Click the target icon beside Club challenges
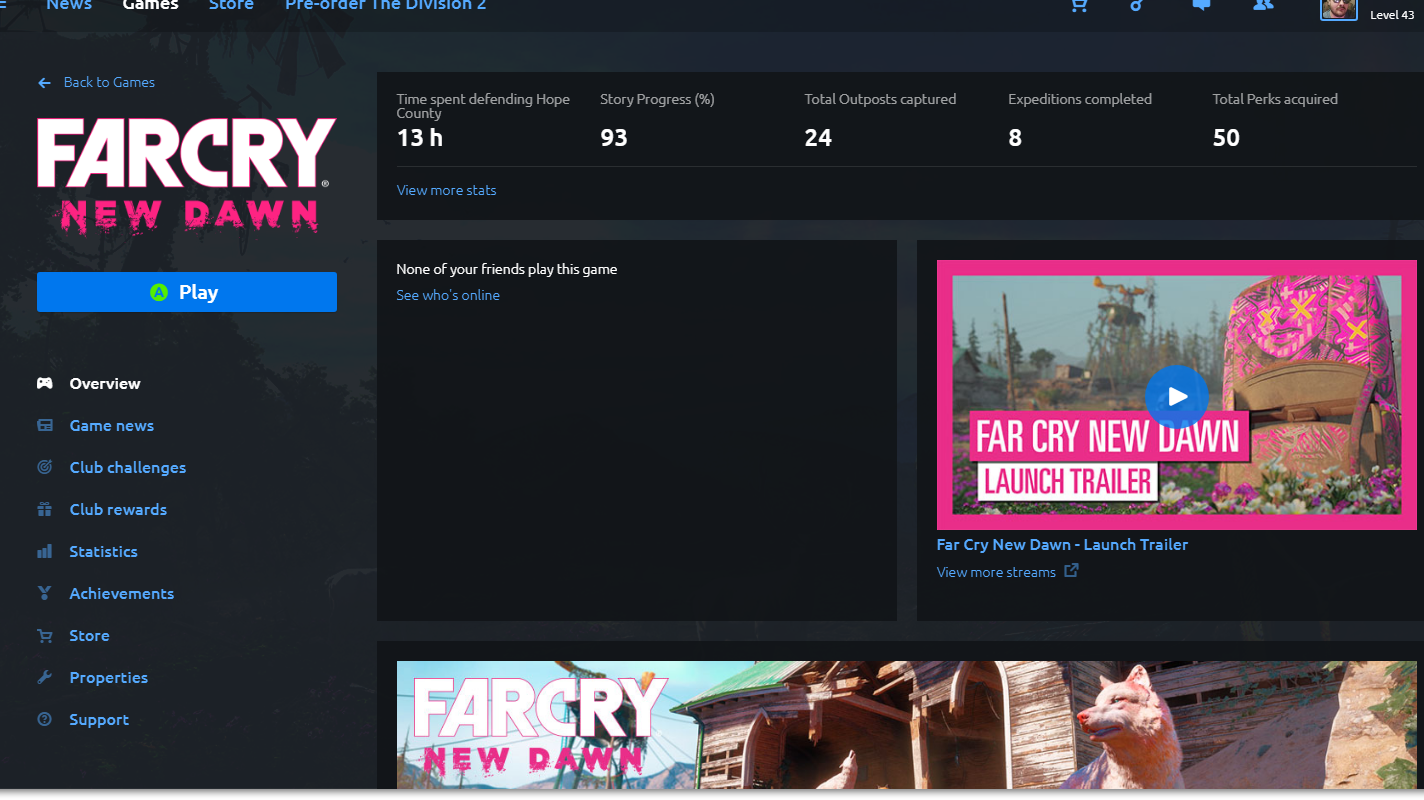The height and width of the screenshot is (800, 1424). coord(44,467)
